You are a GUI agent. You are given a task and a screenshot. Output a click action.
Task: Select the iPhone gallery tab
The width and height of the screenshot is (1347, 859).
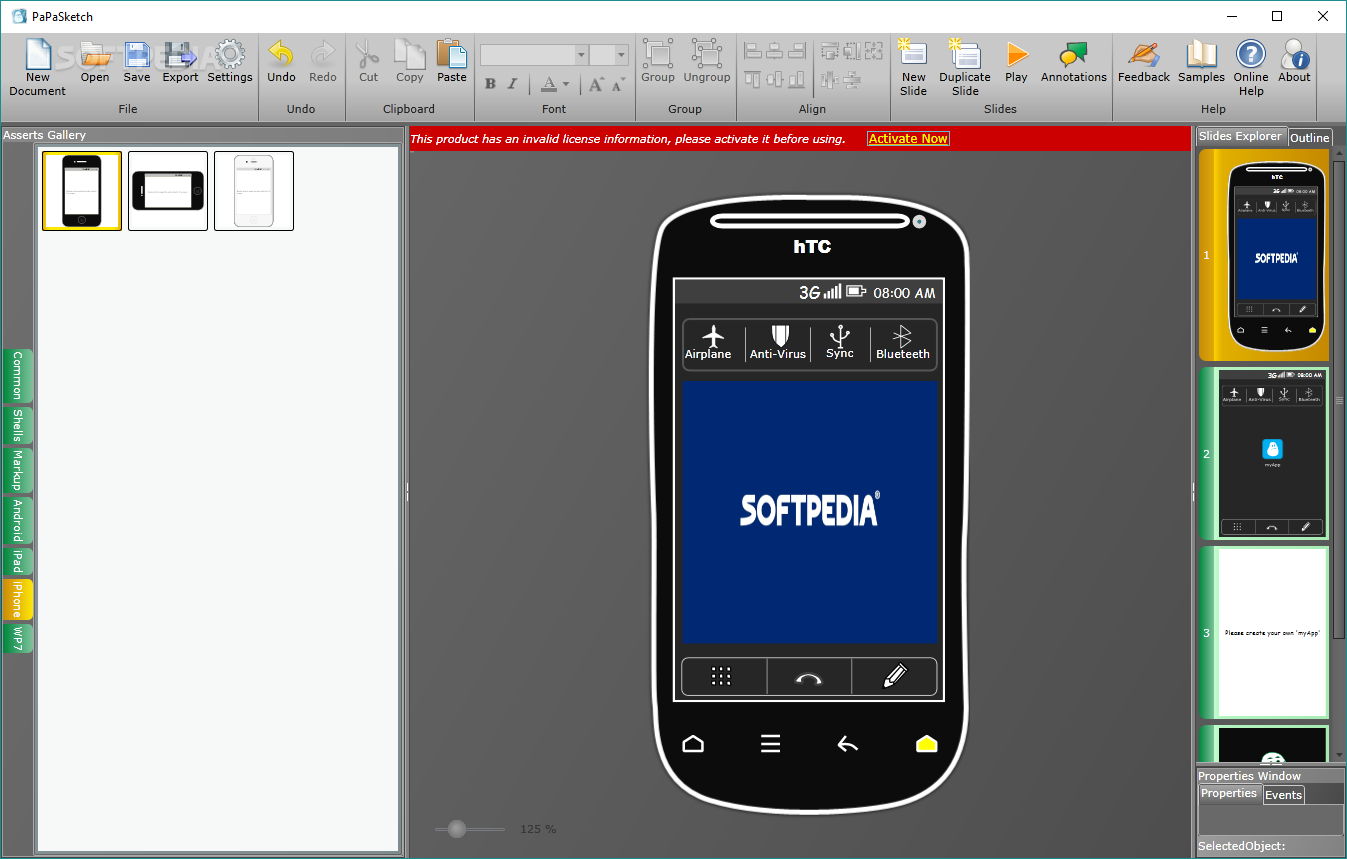pyautogui.click(x=18, y=600)
